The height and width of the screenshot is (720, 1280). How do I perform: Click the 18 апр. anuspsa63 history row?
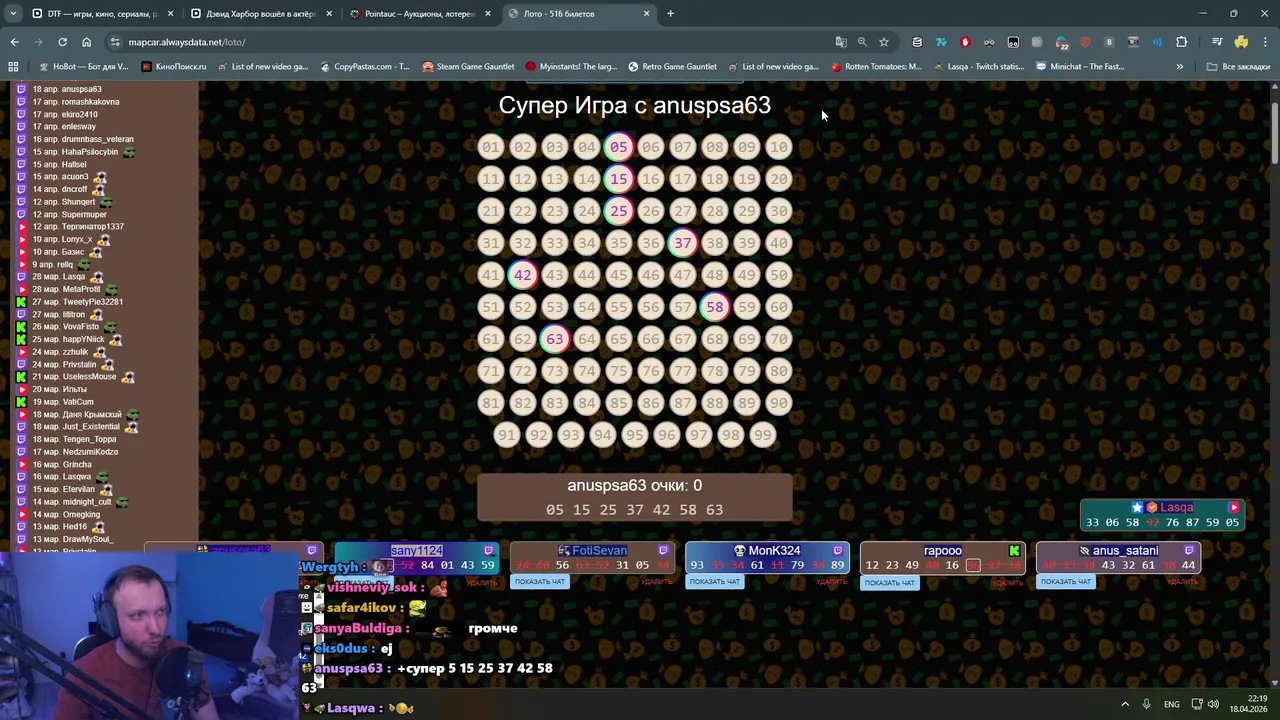pos(67,89)
